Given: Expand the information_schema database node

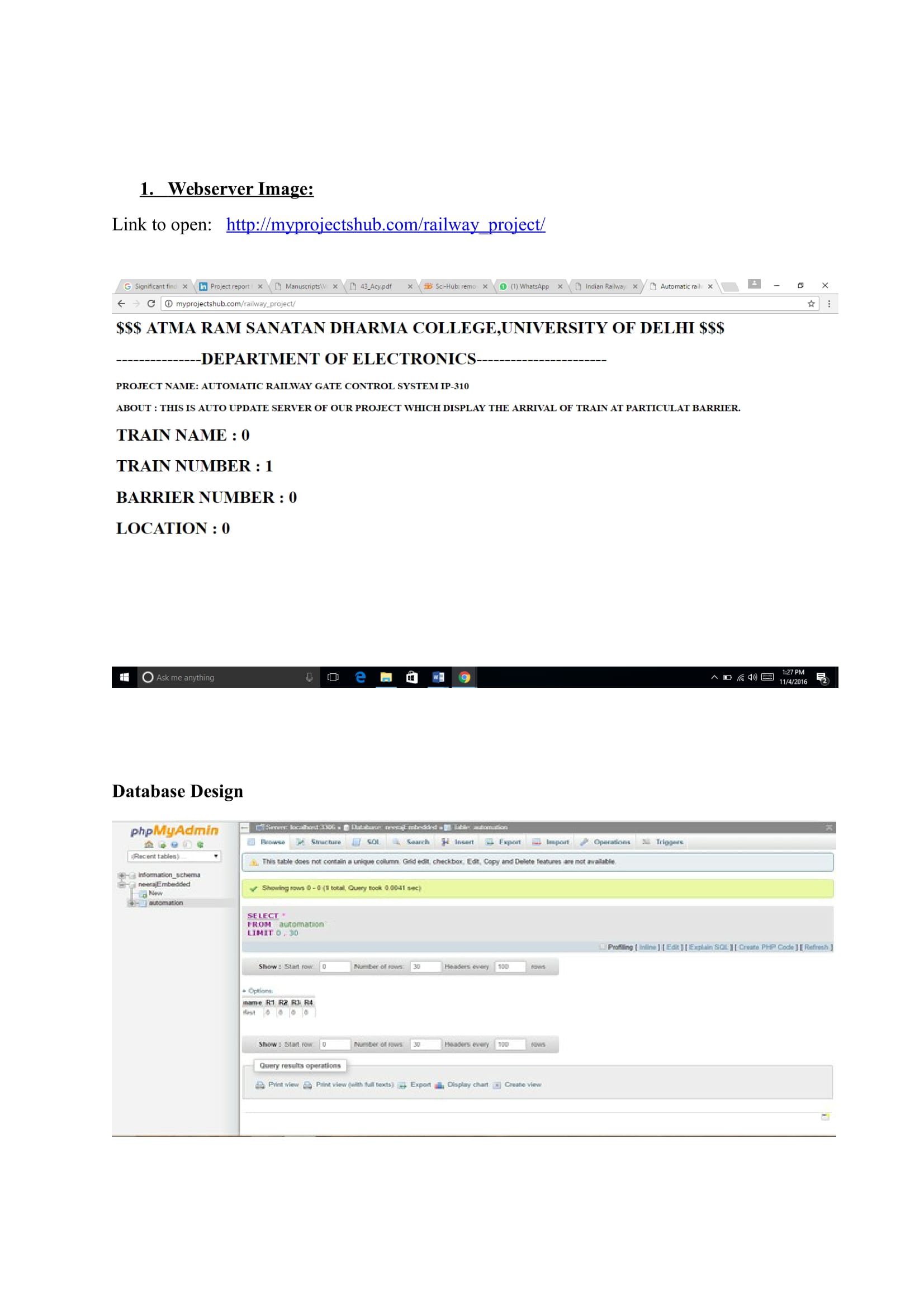Looking at the screenshot, I should coord(121,875).
